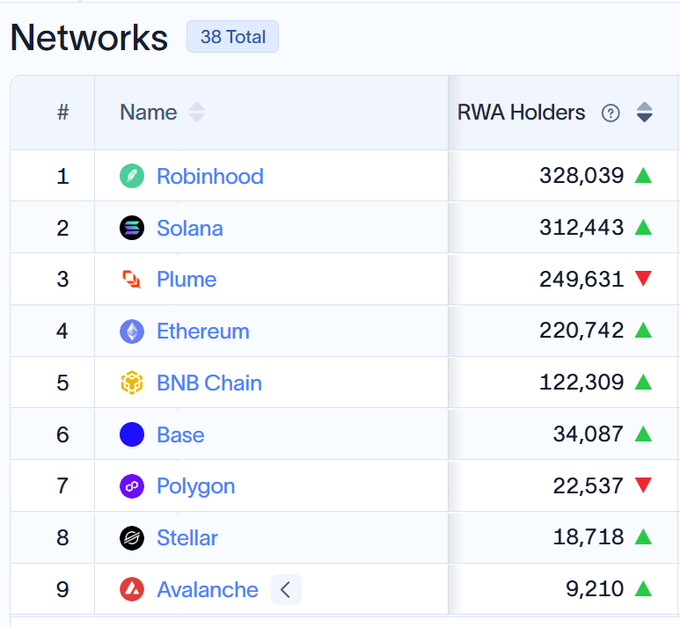Click the Solana logo icon

(132, 228)
